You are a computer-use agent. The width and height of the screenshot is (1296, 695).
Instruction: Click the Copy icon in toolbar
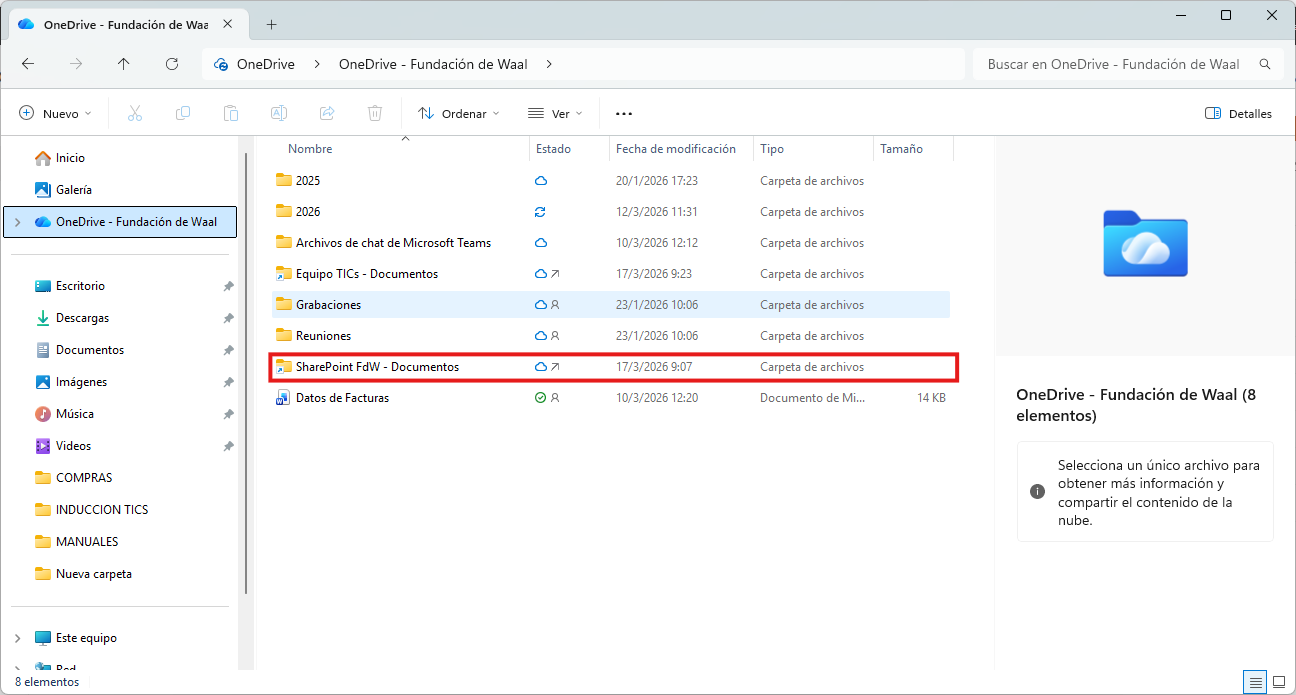tap(183, 113)
